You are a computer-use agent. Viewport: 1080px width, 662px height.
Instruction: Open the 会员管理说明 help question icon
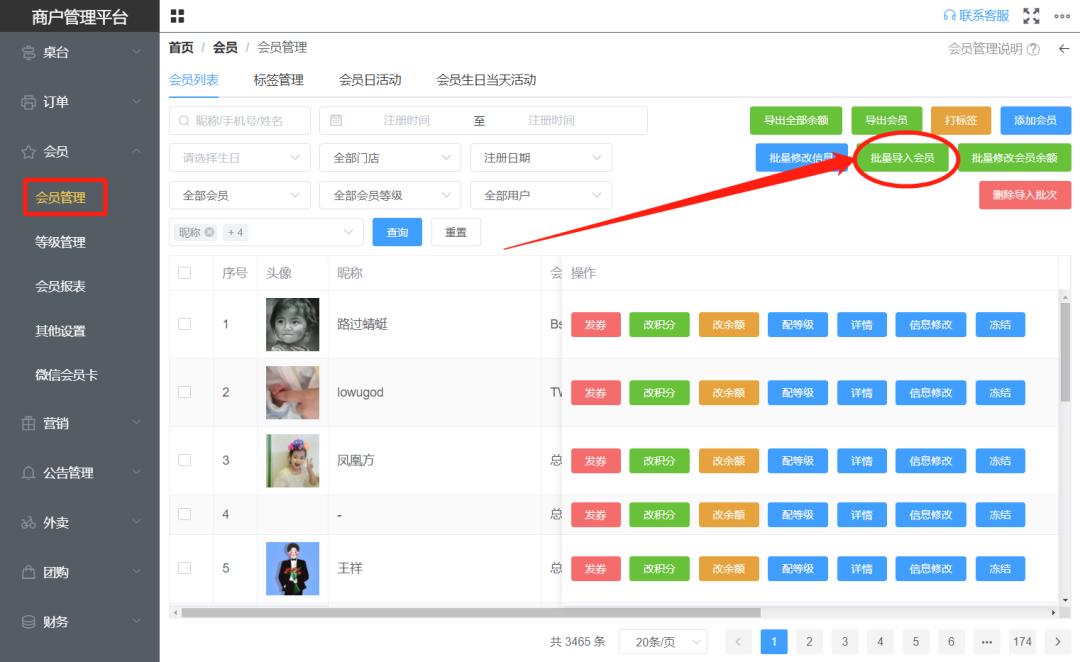[1033, 49]
